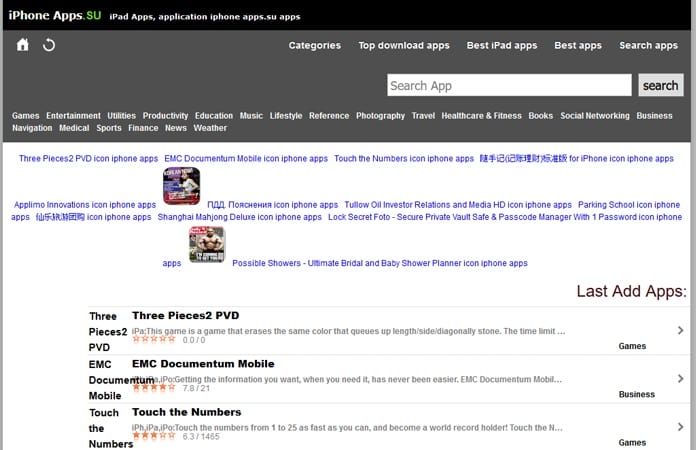Select the Entertainment category
Screen dimensions: 696x450
[x=73, y=116]
